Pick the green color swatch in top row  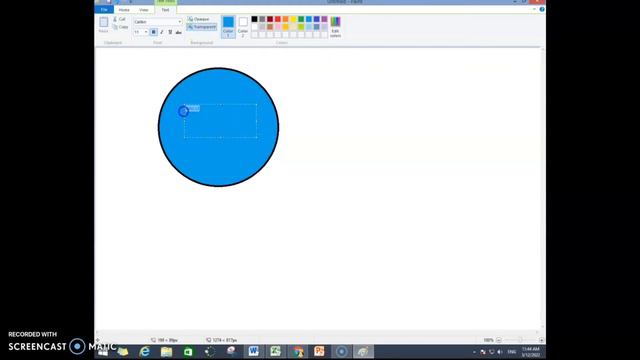pyautogui.click(x=301, y=19)
